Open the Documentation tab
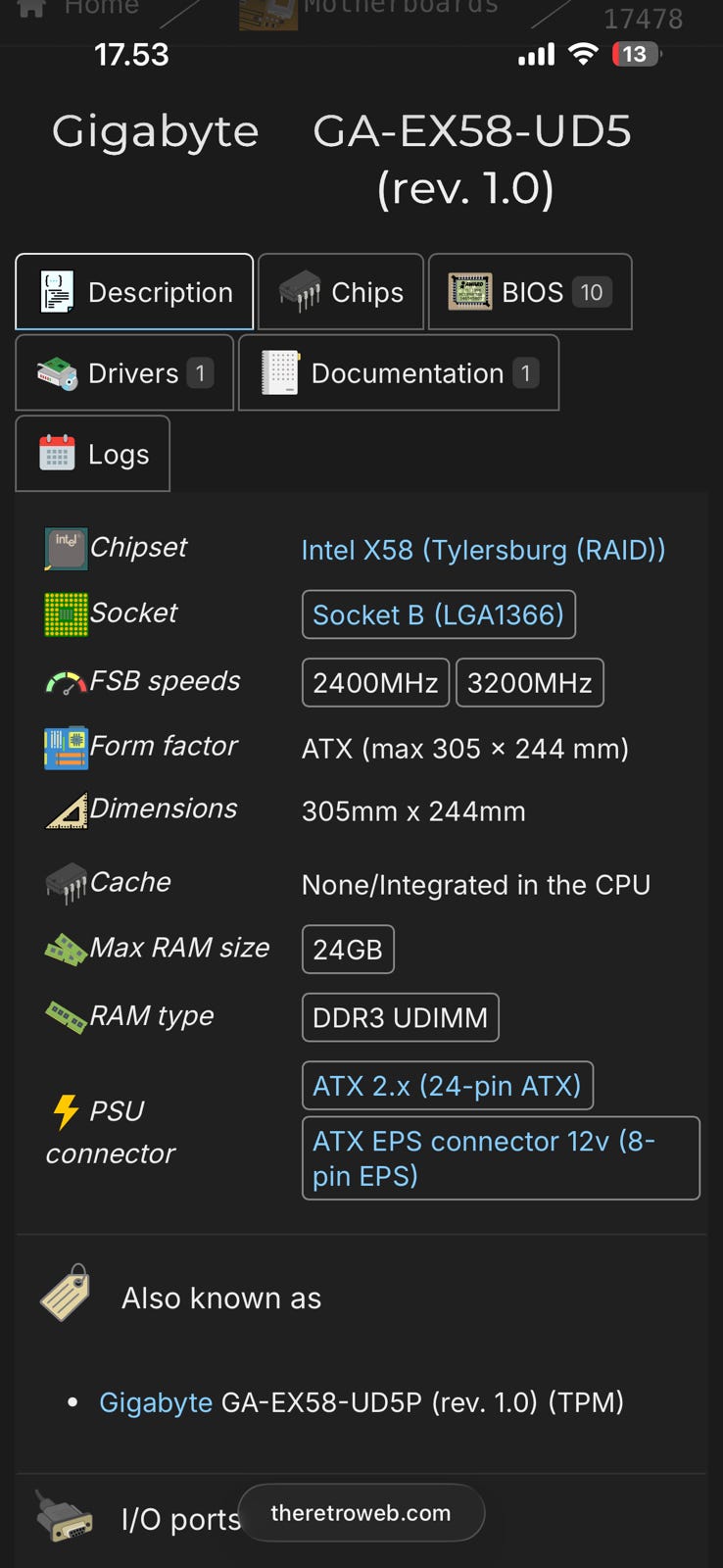Screen dimensions: 723x1568 [399, 373]
